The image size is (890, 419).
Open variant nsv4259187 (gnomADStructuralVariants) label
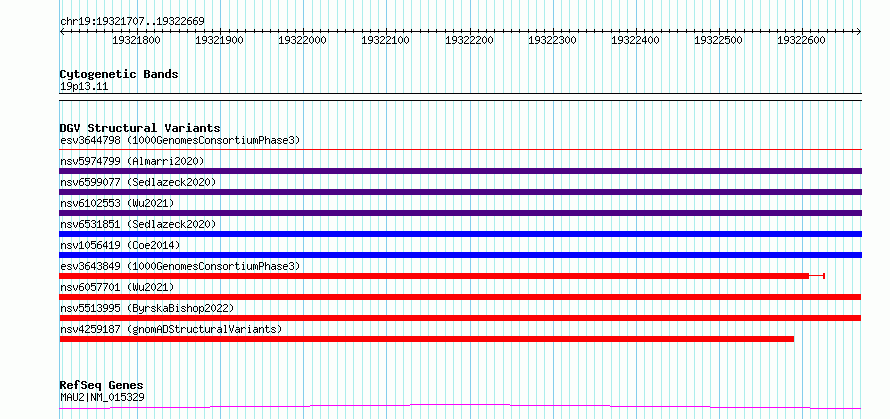point(170,329)
